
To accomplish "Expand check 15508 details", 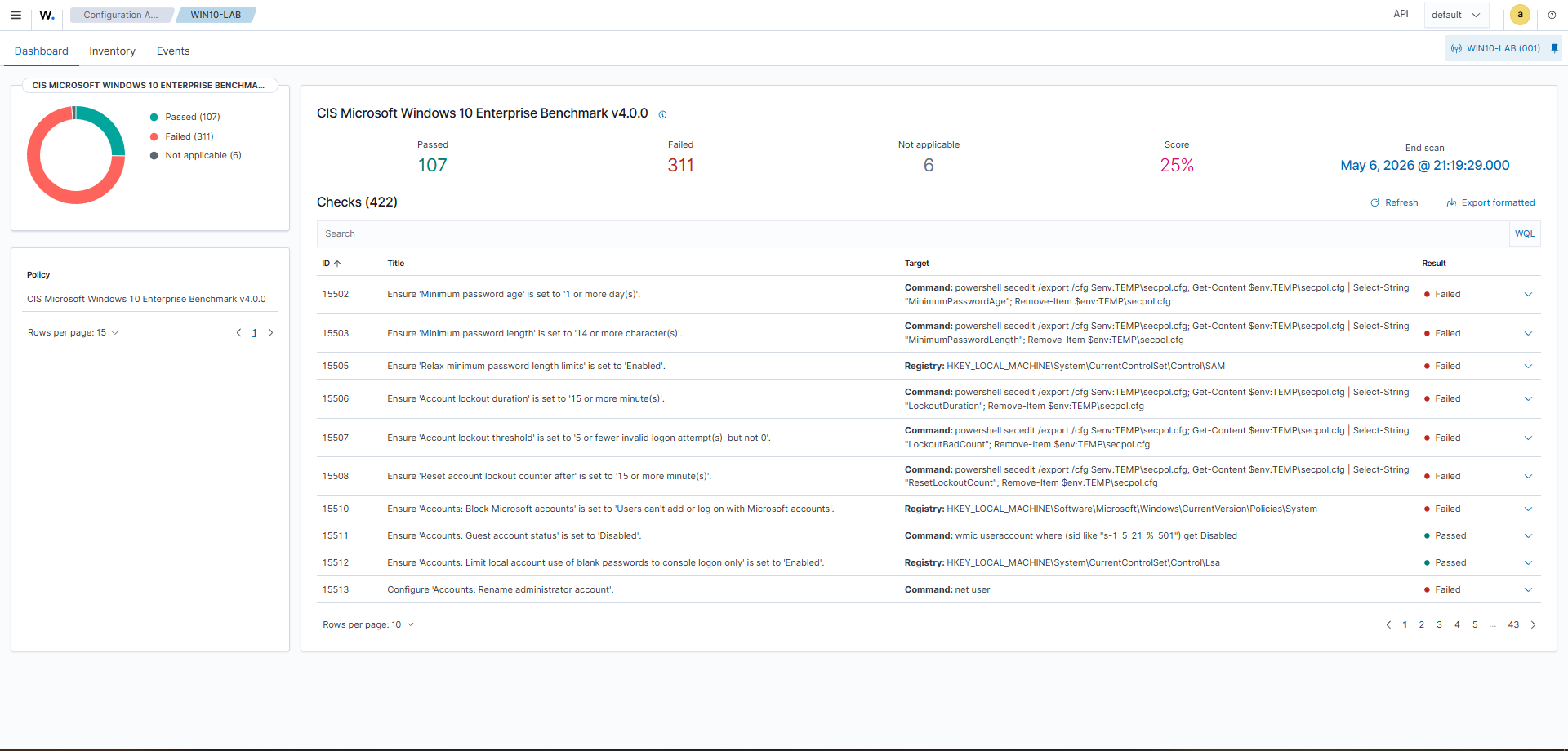I will coord(1528,477).
